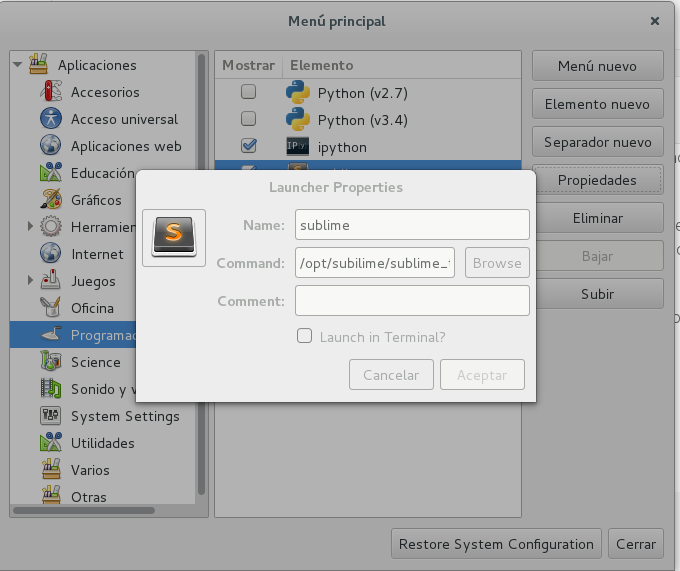Select Utilidades in the category tree
Viewport: 680px width, 571px height.
(102, 443)
